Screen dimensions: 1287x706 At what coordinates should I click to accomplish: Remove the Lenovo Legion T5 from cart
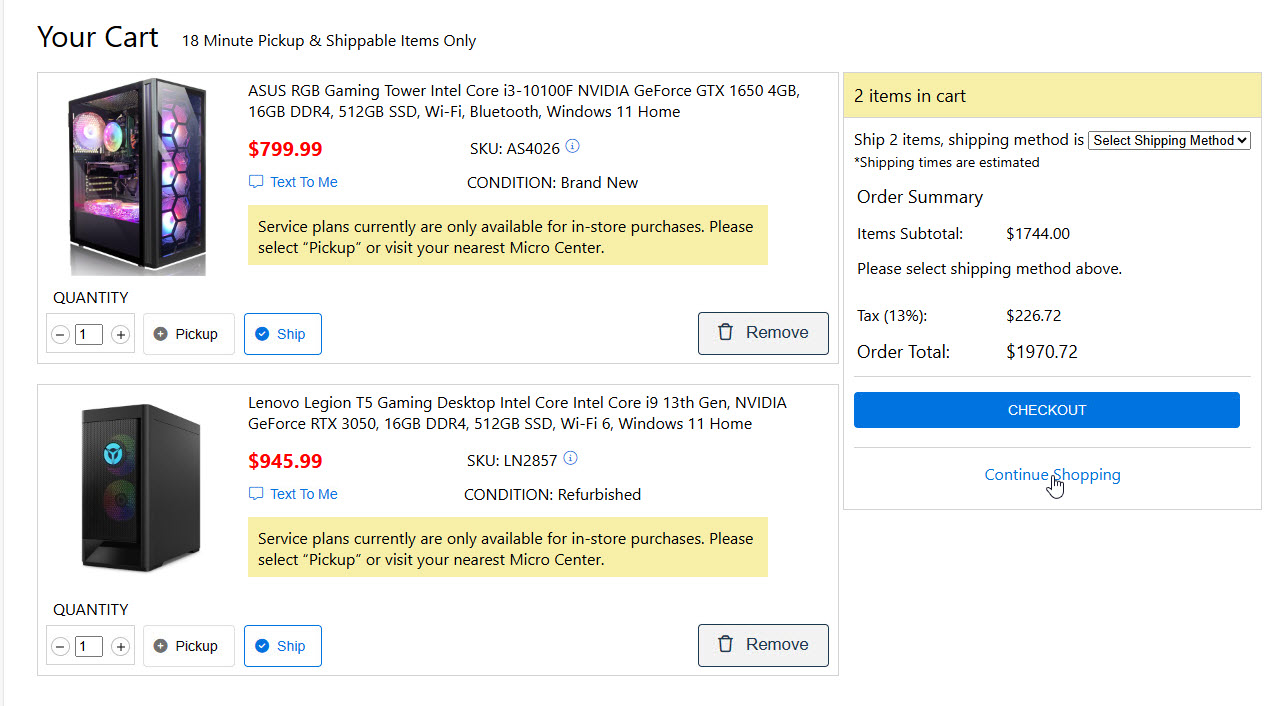coord(763,645)
